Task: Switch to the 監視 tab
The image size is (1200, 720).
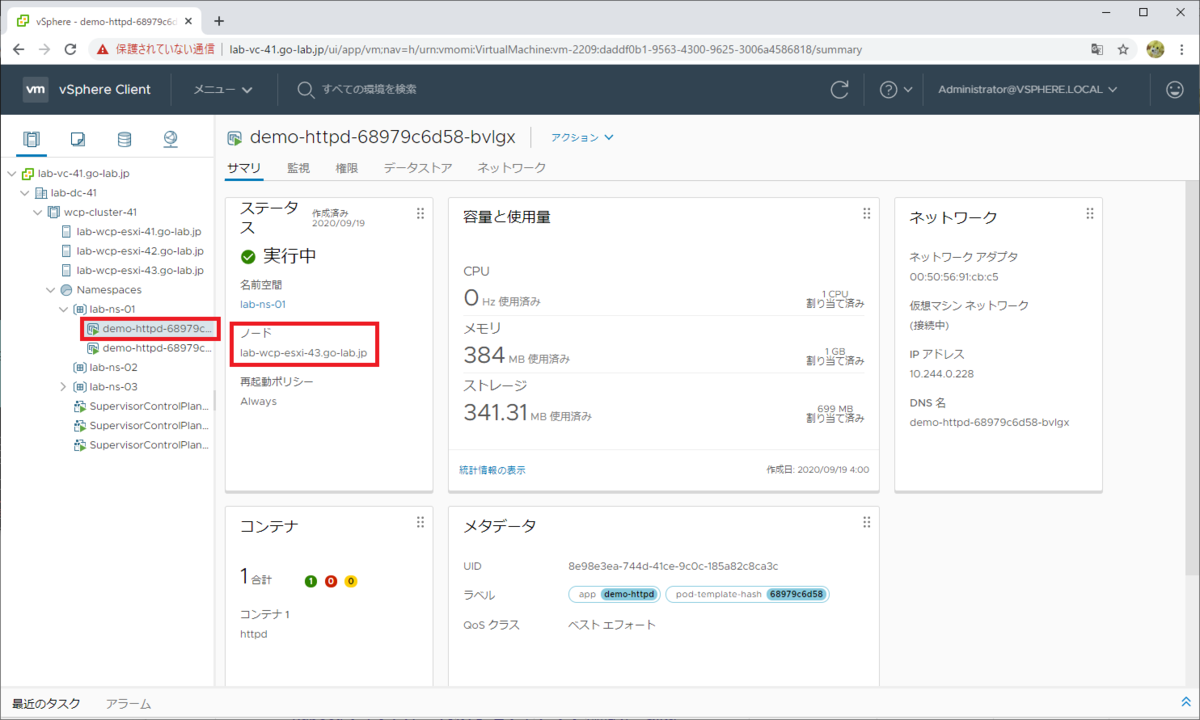Action: pos(298,167)
